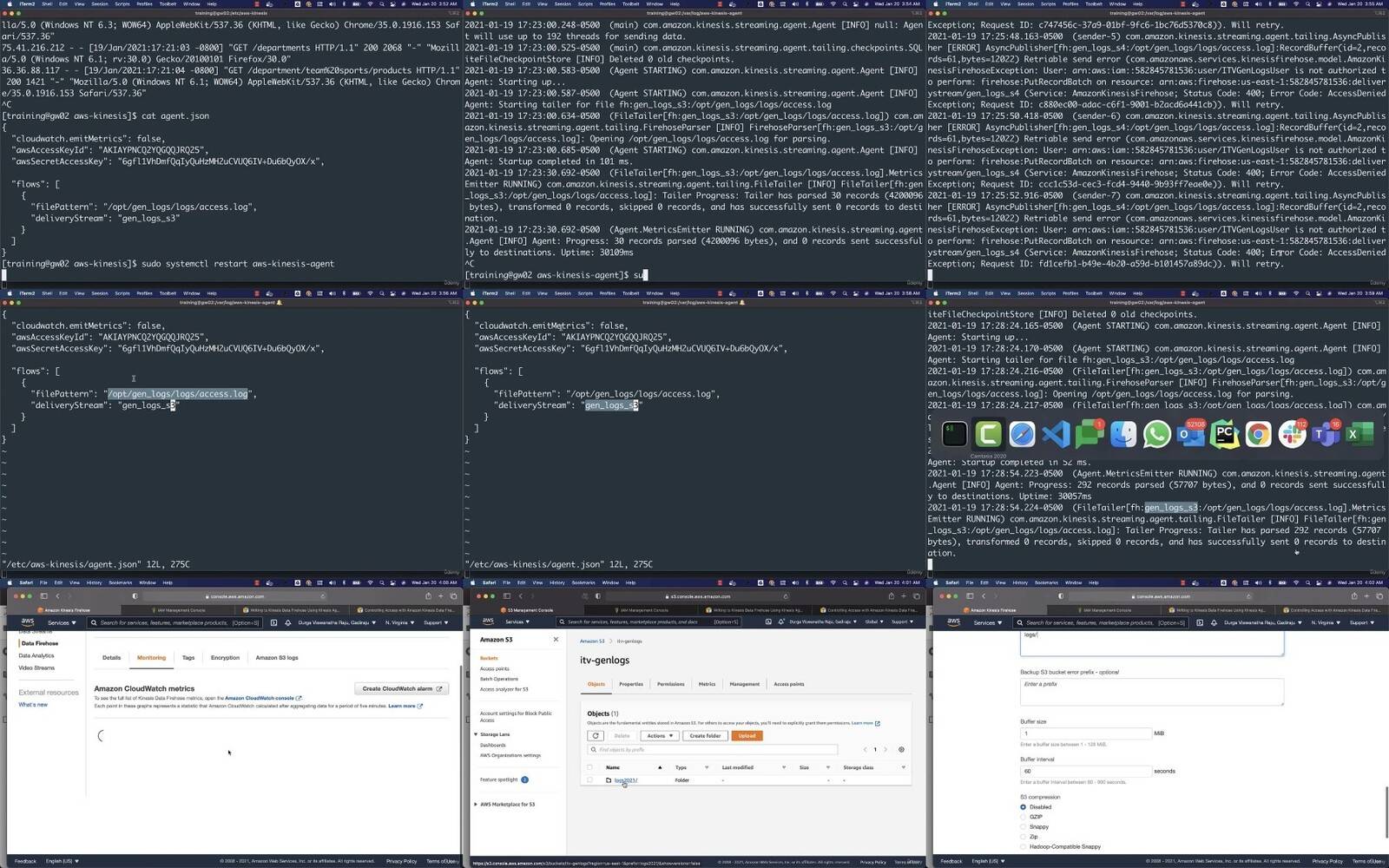This screenshot has height=868, width=1389.
Task: Open Terminal from the Dock
Action: (x=954, y=434)
